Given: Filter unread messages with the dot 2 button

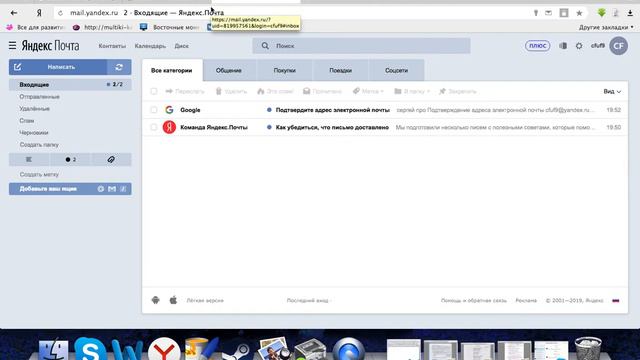Looking at the screenshot, I should (x=71, y=160).
